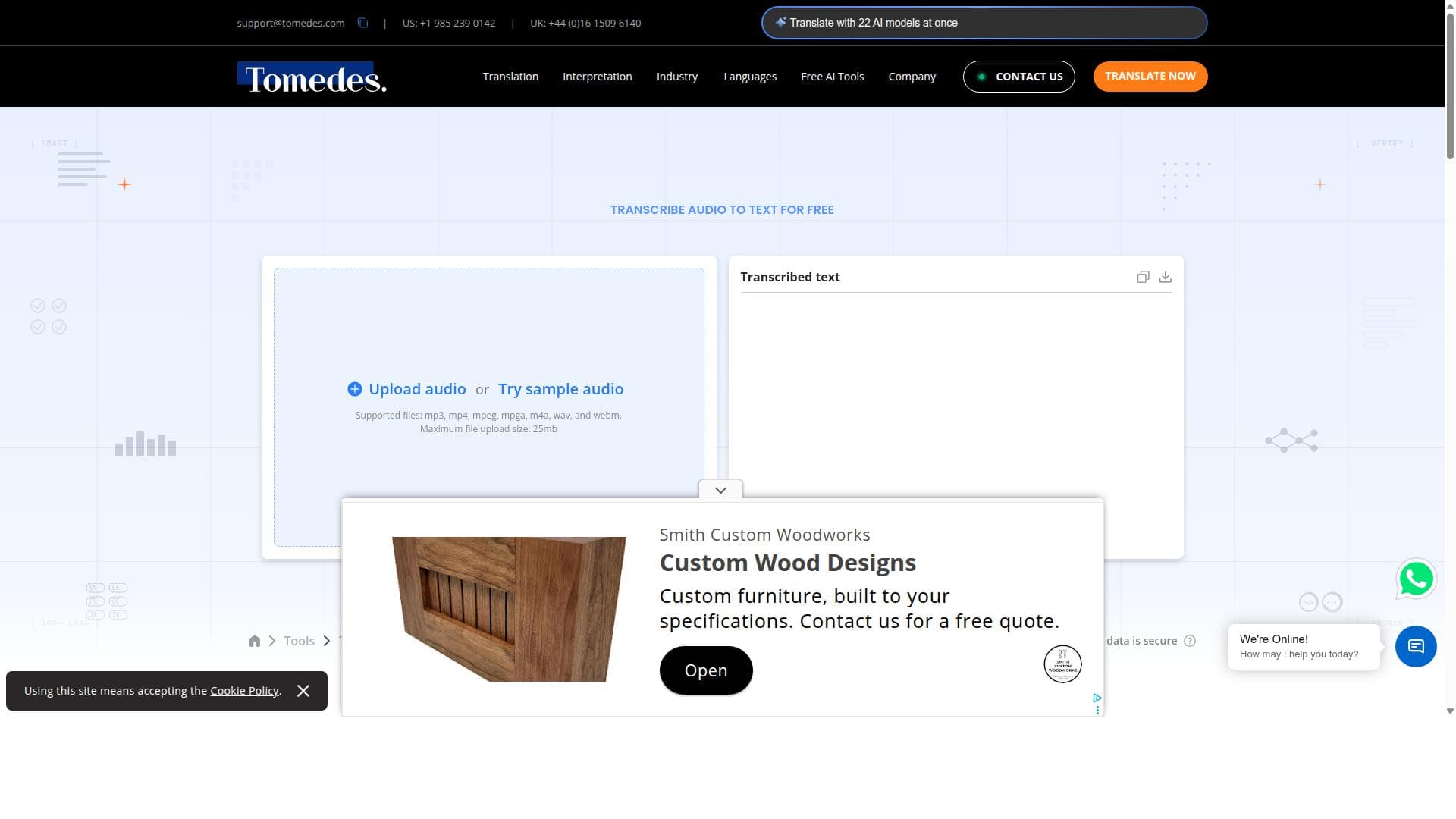Image resolution: width=1456 pixels, height=819 pixels.
Task: Close the cookie policy notice
Action: tap(303, 691)
